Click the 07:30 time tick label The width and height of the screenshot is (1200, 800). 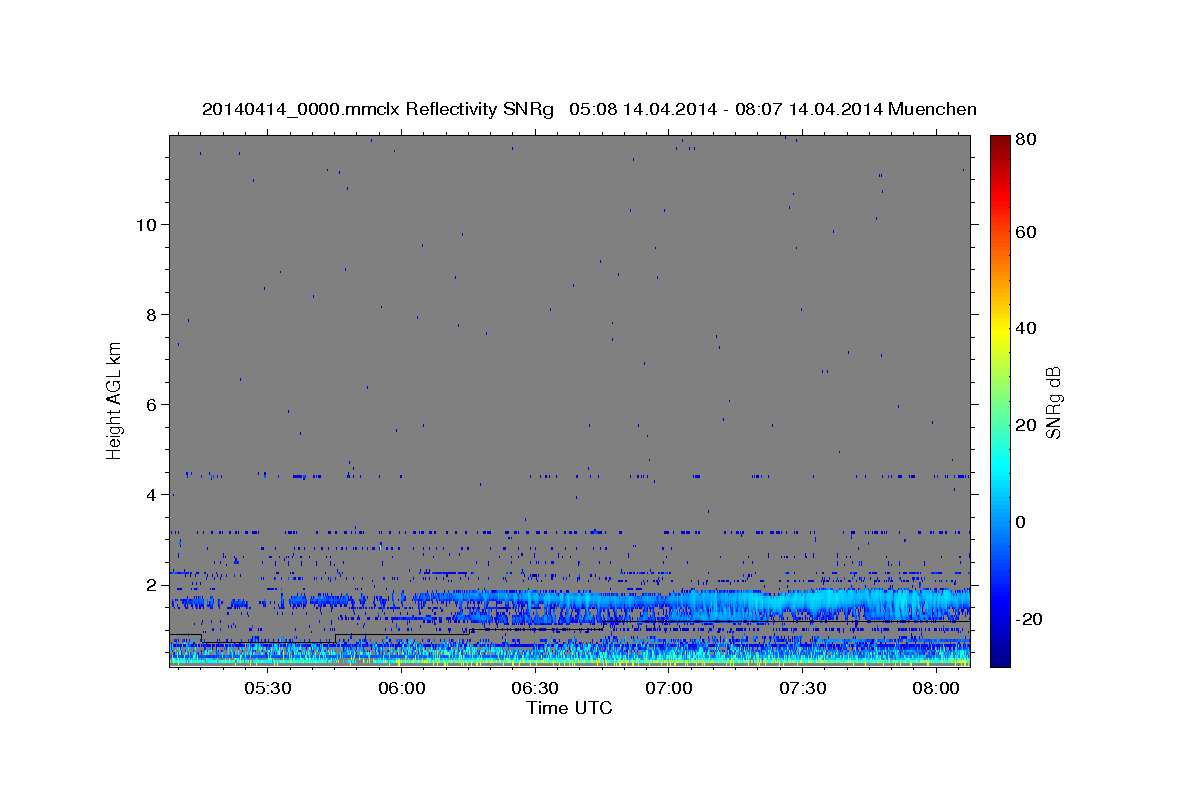pos(802,688)
